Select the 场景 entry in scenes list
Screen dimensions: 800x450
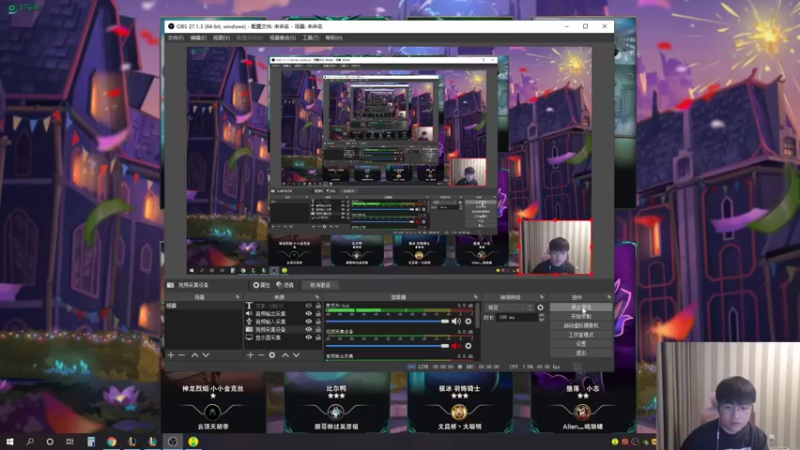click(x=203, y=306)
